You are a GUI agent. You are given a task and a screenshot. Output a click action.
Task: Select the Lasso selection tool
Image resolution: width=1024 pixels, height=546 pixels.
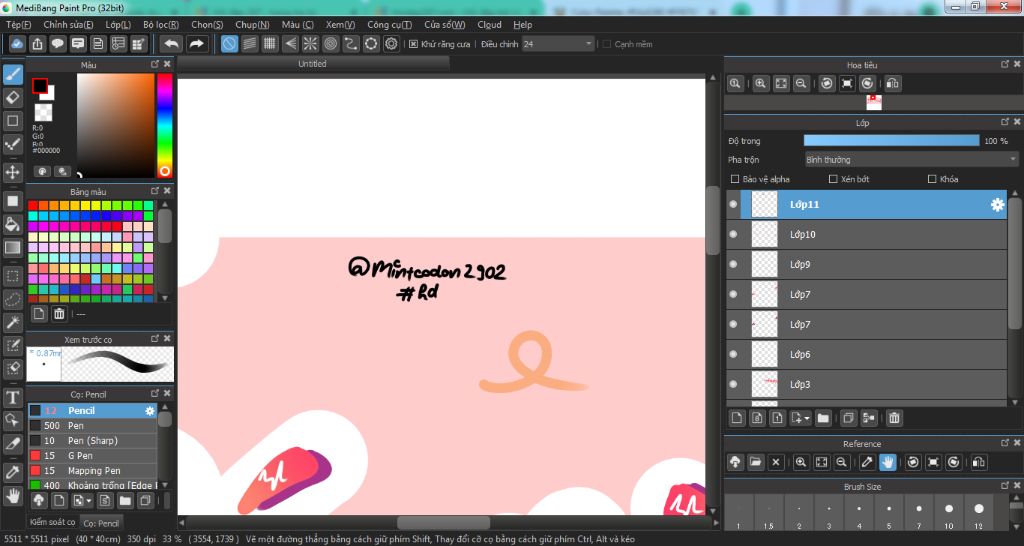12,299
